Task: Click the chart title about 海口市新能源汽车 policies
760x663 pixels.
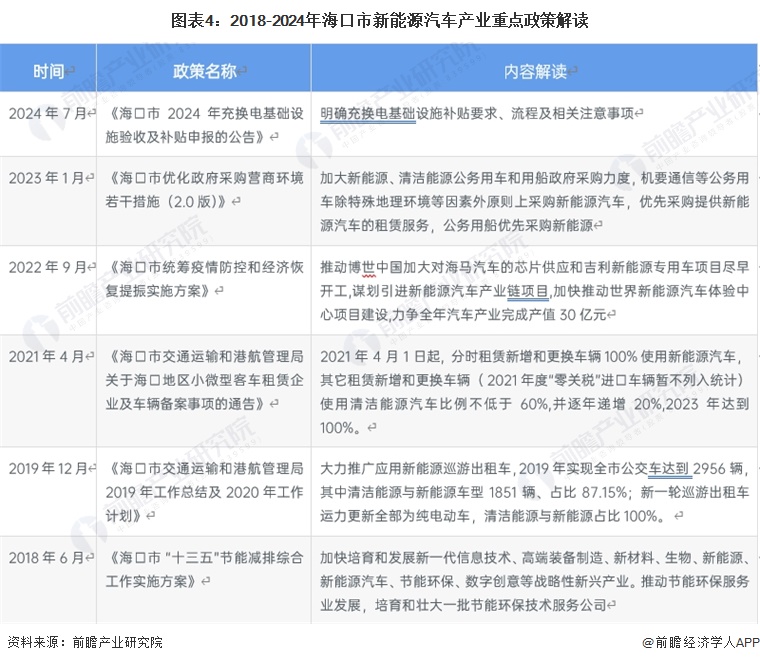Action: coord(379,20)
